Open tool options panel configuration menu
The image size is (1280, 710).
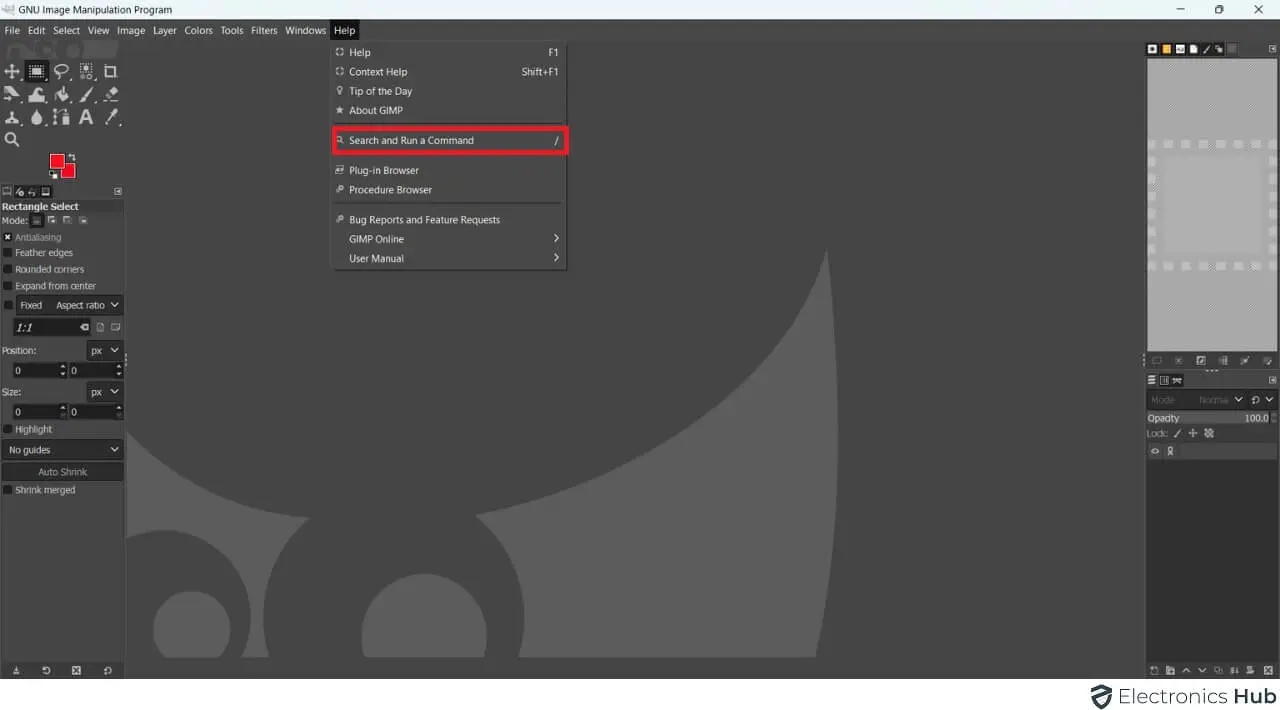point(118,191)
